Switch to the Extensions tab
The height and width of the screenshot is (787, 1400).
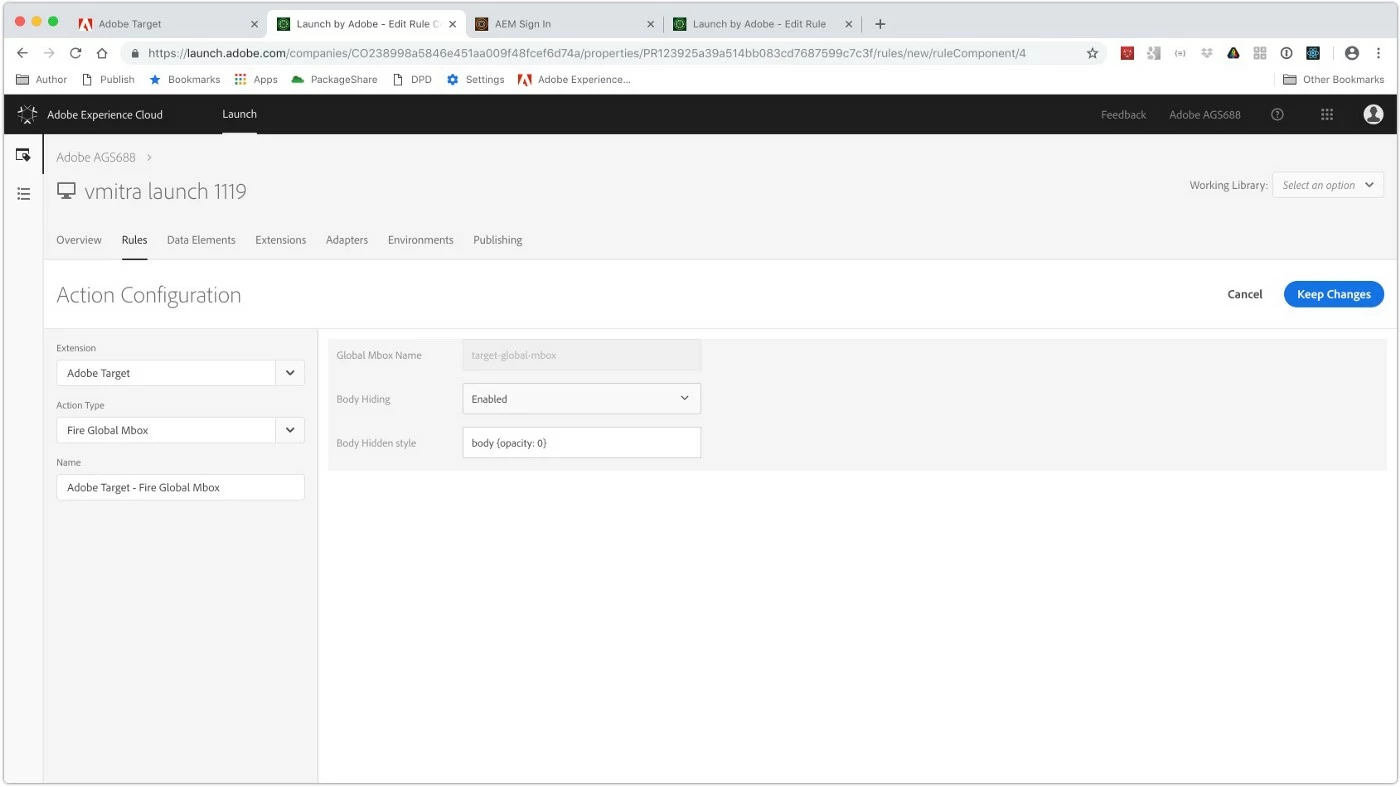281,240
